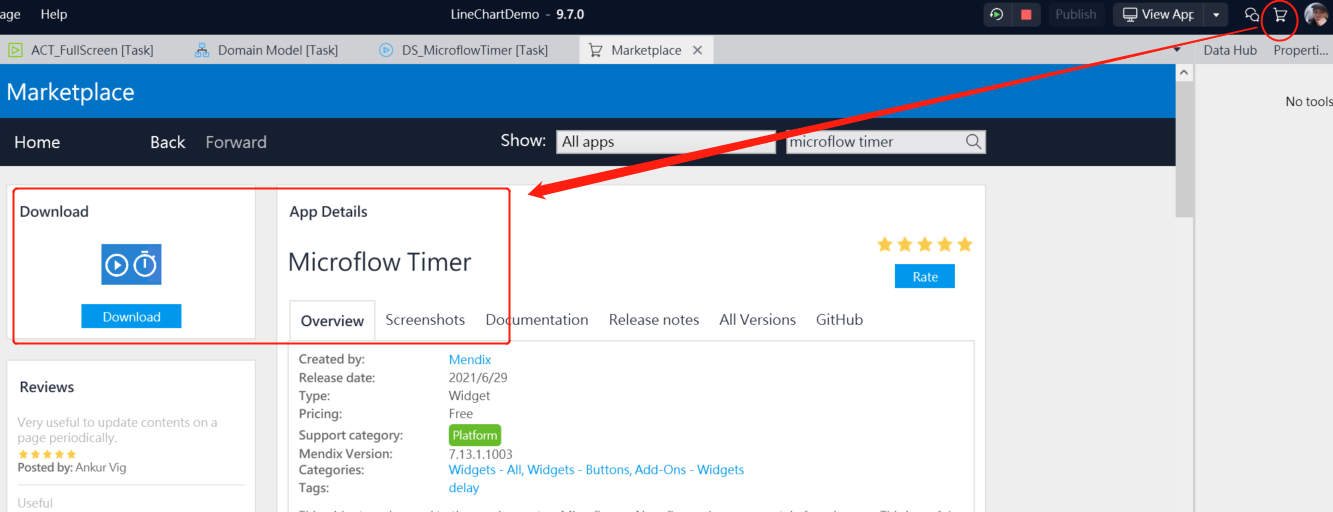The height and width of the screenshot is (512, 1333).
Task: Open the Data Hub pane tab
Action: tap(1230, 50)
